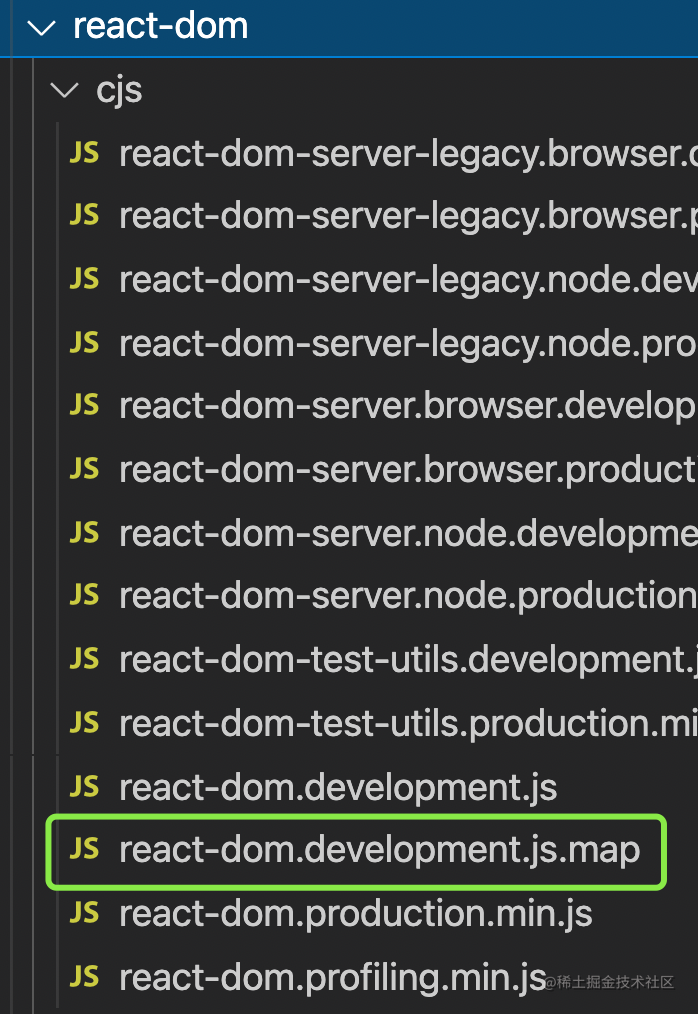Open react-dom.production.min.js file name

point(356,914)
